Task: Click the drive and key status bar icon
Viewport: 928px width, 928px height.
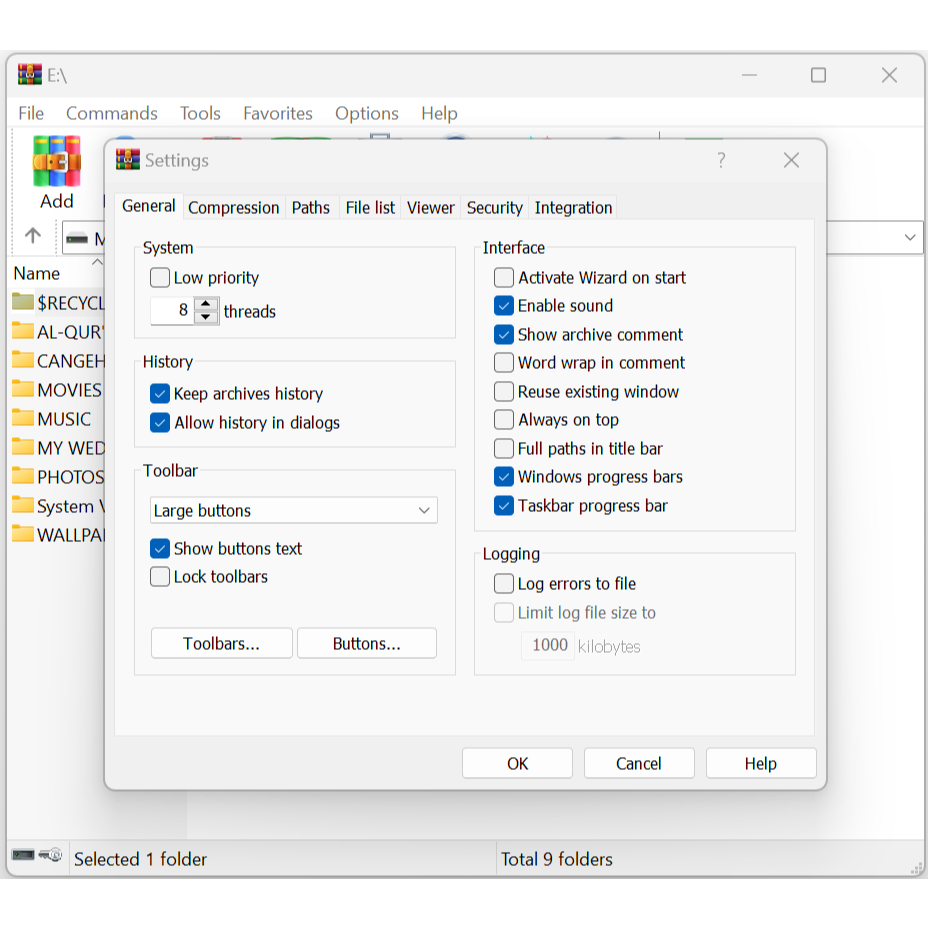Action: (x=37, y=857)
